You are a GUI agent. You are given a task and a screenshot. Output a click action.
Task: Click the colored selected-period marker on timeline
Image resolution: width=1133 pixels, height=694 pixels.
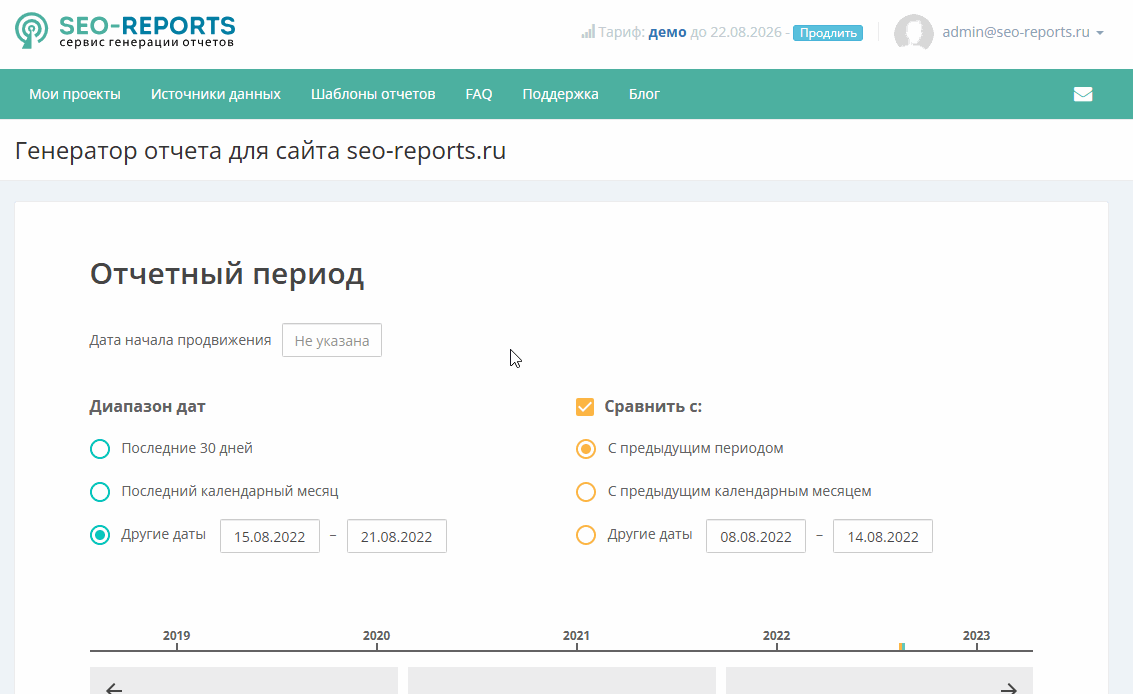pyautogui.click(x=902, y=646)
